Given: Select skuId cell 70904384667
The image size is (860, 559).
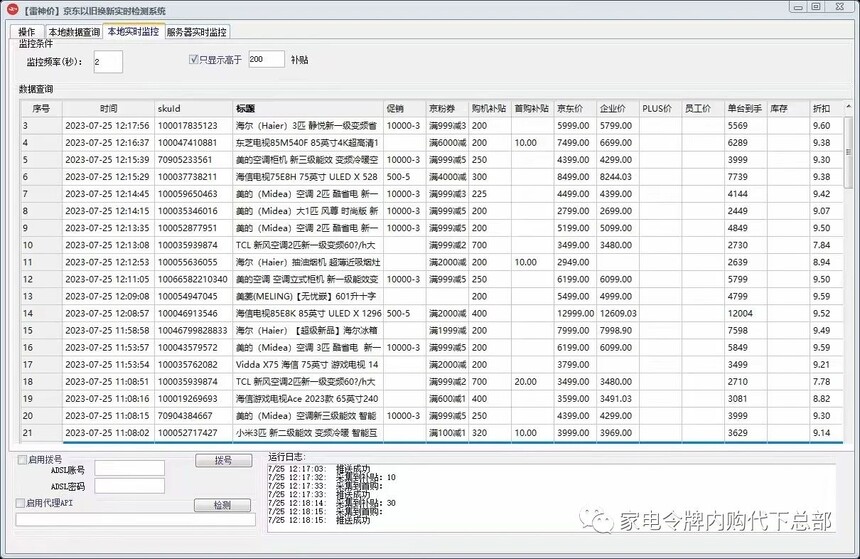Looking at the screenshot, I should click(x=193, y=415).
